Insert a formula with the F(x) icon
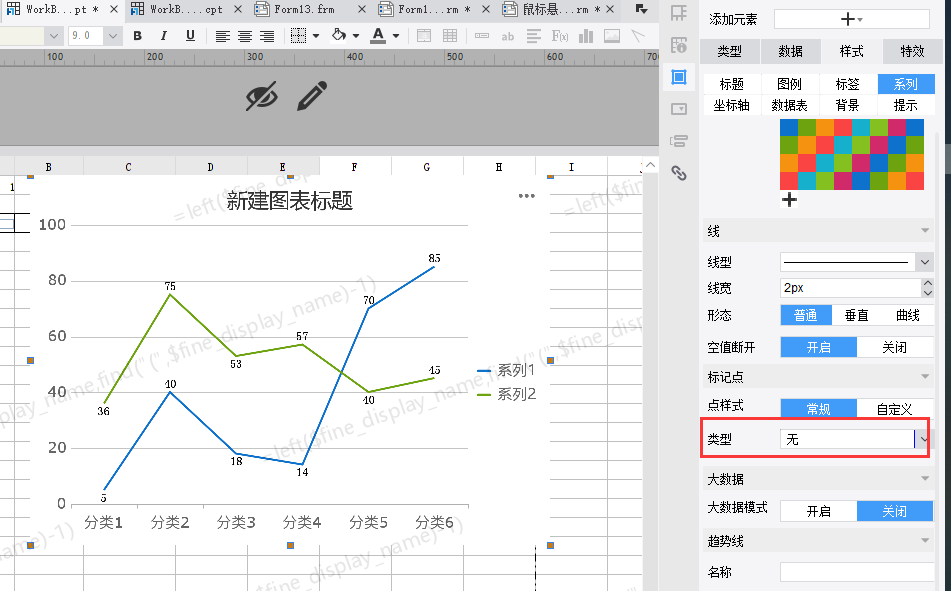This screenshot has width=951, height=591. click(559, 36)
